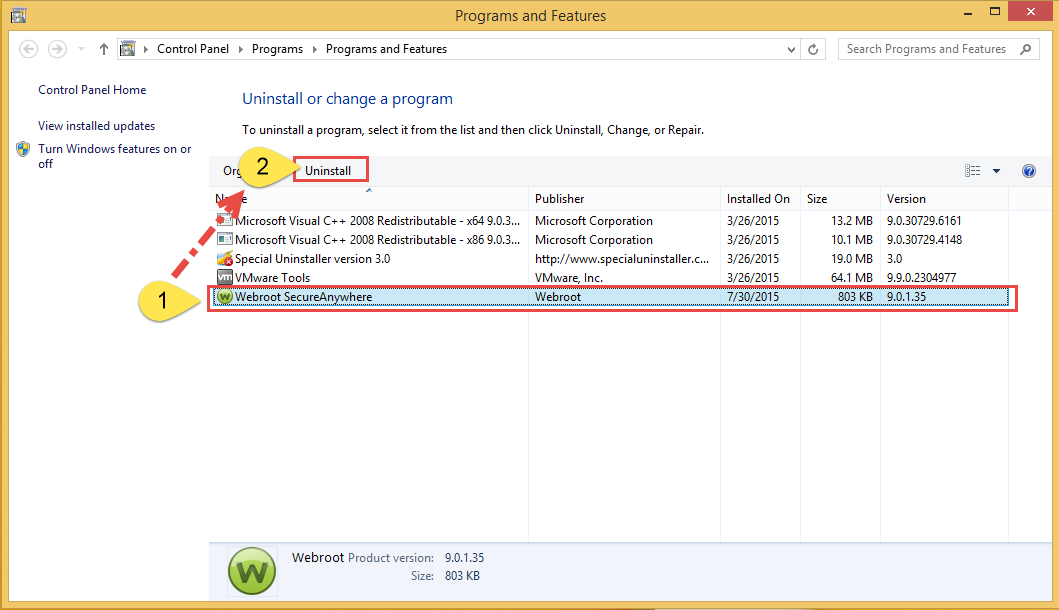Select the Webroot SecureAnywhere entry name
The image size is (1059, 610).
pos(303,297)
